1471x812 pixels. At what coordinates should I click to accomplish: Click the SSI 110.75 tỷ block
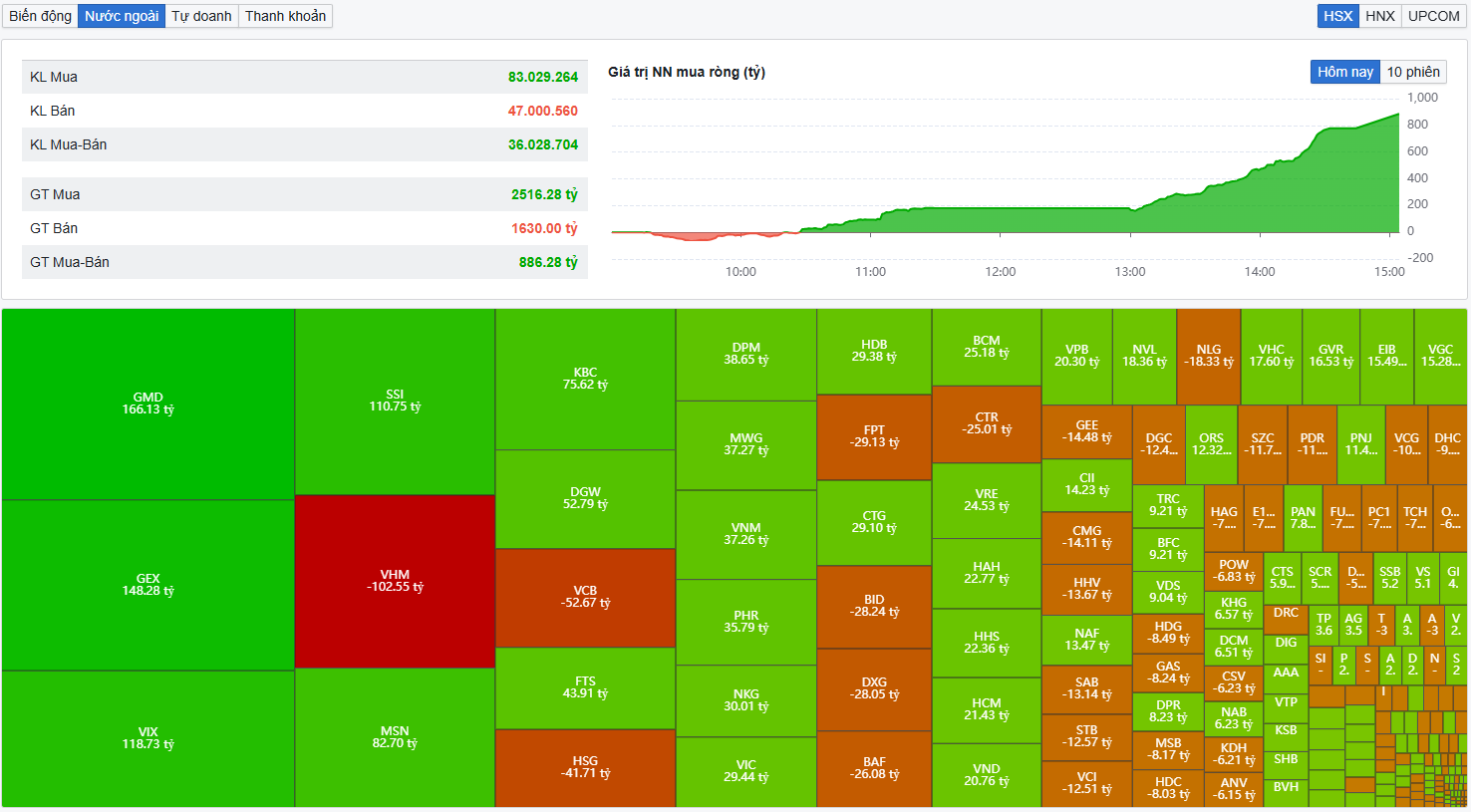[395, 402]
